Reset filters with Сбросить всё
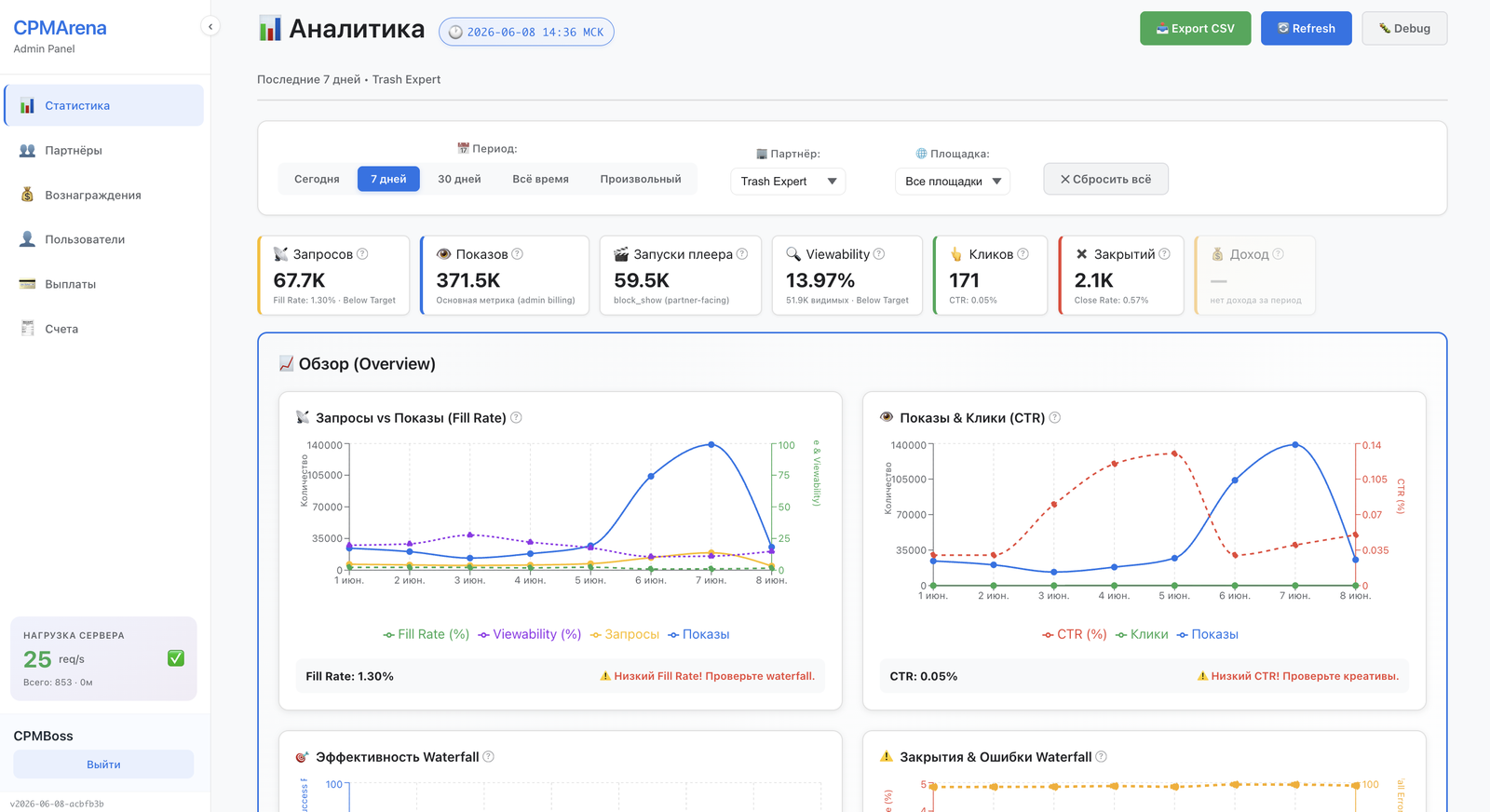 pos(1105,179)
